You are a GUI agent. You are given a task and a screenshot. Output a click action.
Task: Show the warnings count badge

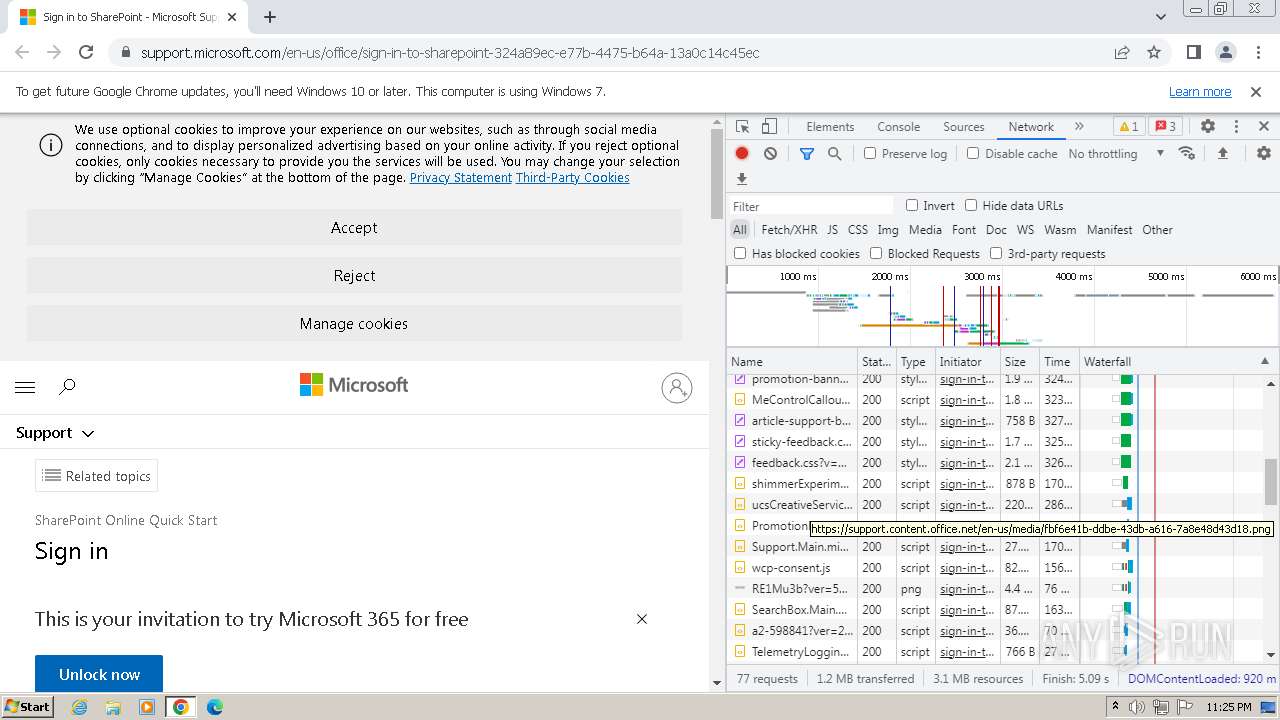coord(1129,127)
